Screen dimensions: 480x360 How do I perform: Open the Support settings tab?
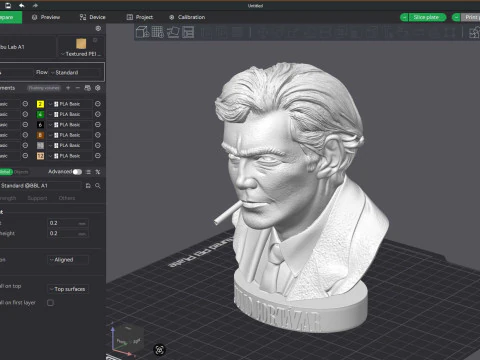pyautogui.click(x=37, y=198)
